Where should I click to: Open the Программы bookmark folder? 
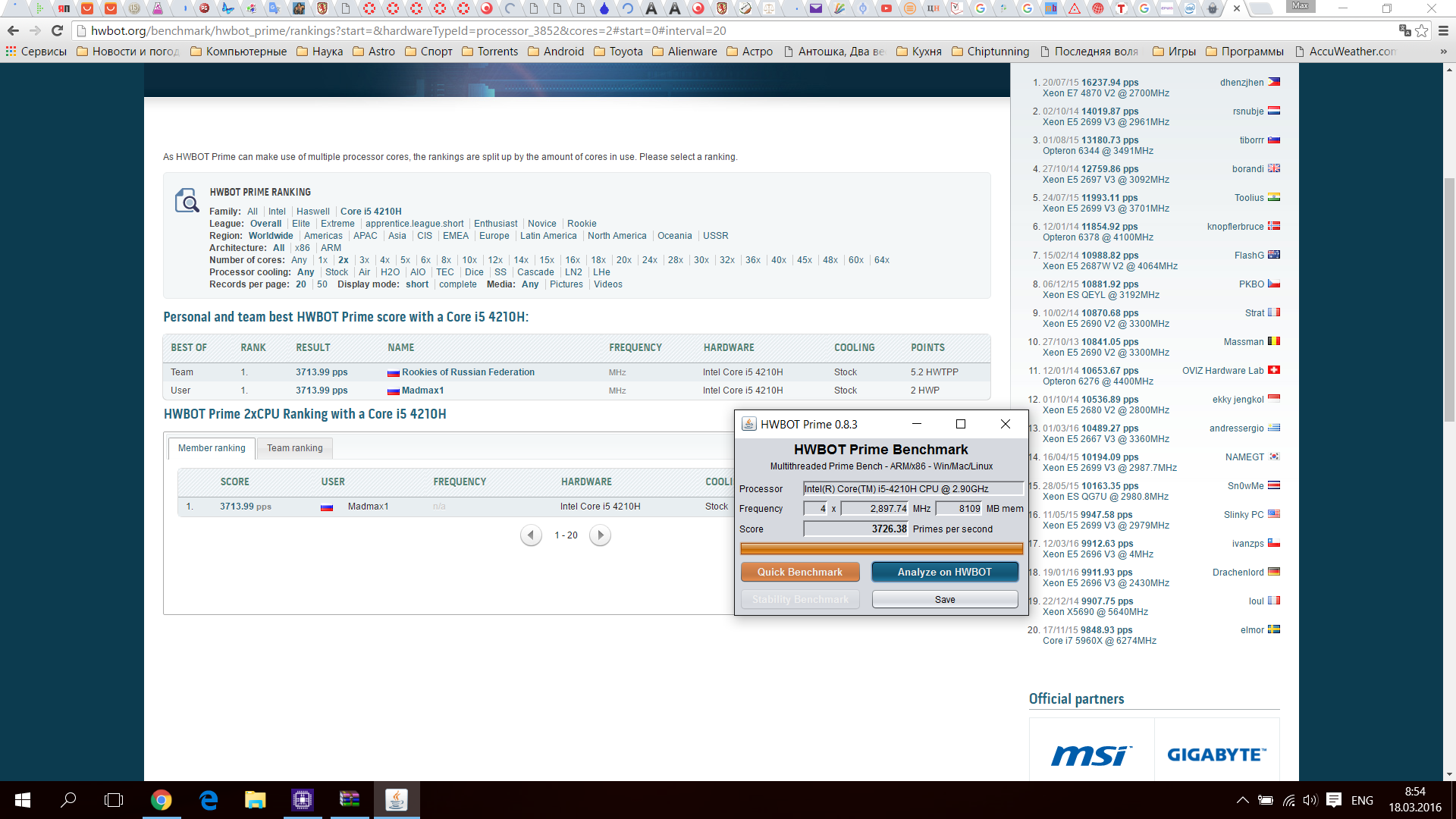(x=1244, y=52)
